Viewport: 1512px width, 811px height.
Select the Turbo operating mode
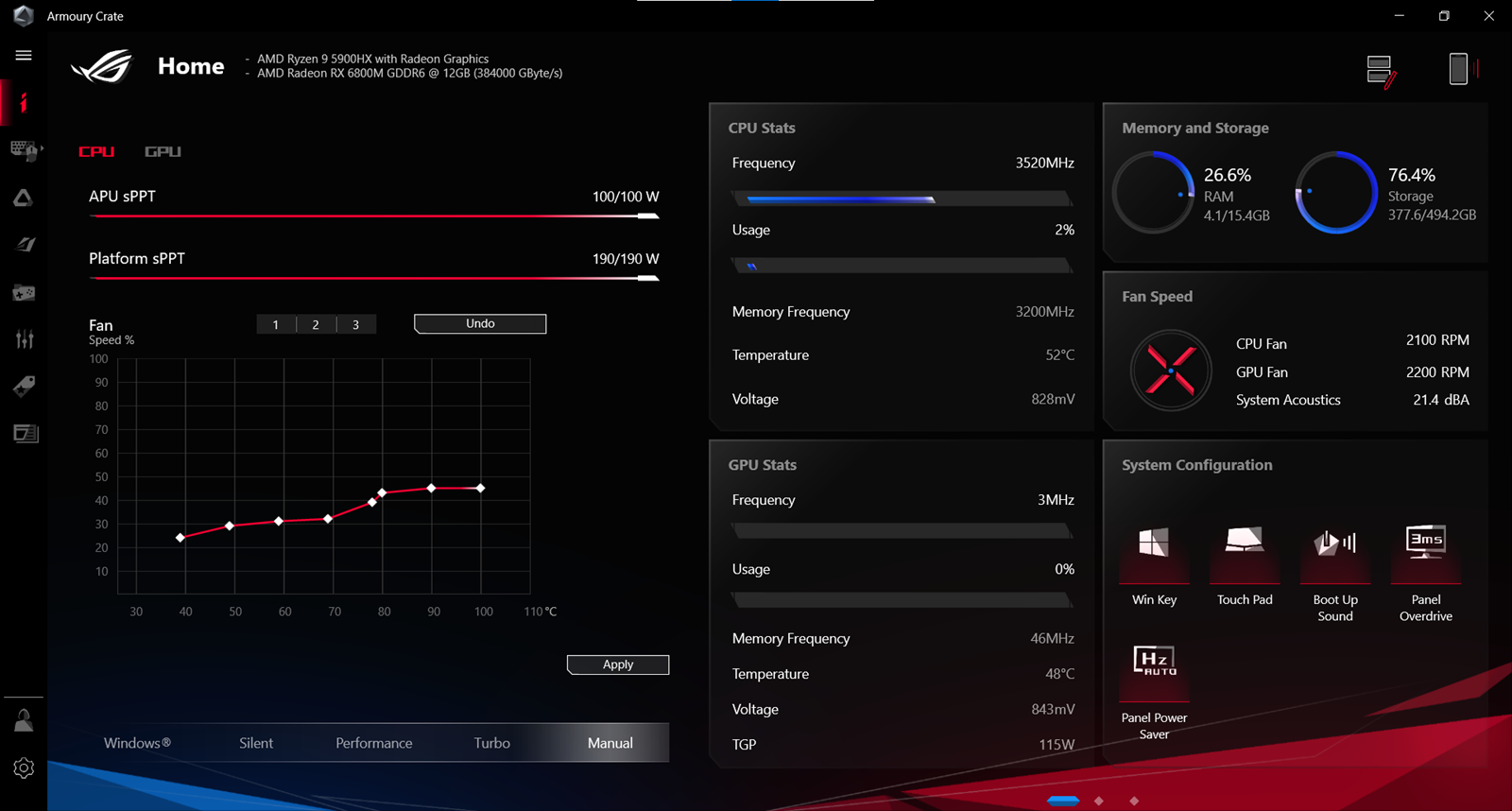(491, 743)
